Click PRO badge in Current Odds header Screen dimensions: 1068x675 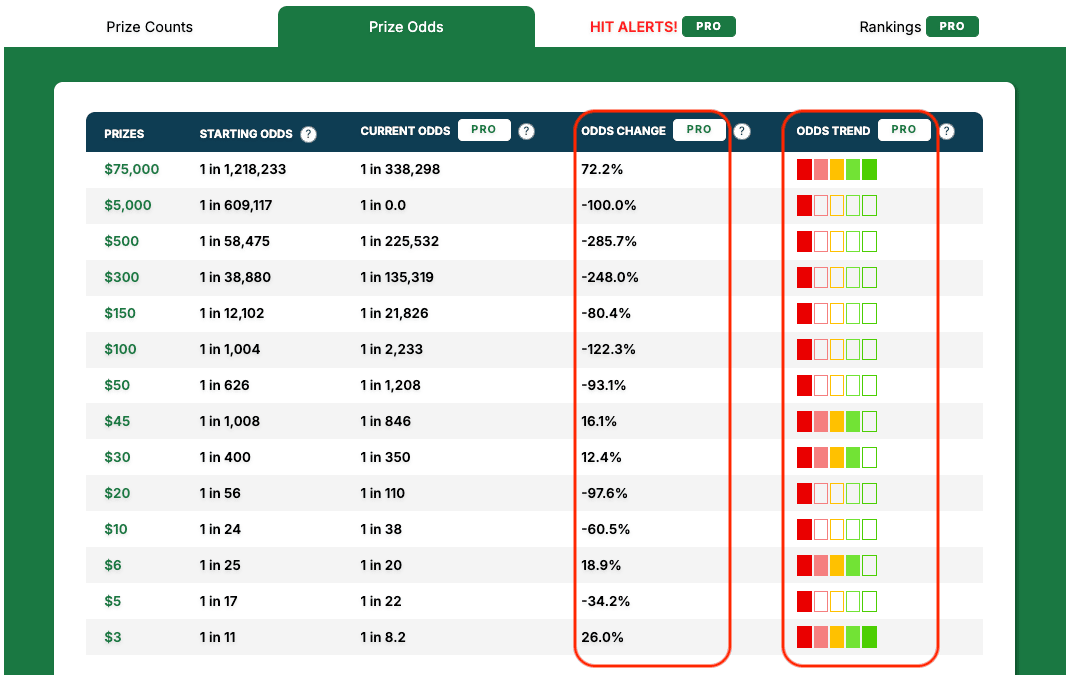(484, 130)
